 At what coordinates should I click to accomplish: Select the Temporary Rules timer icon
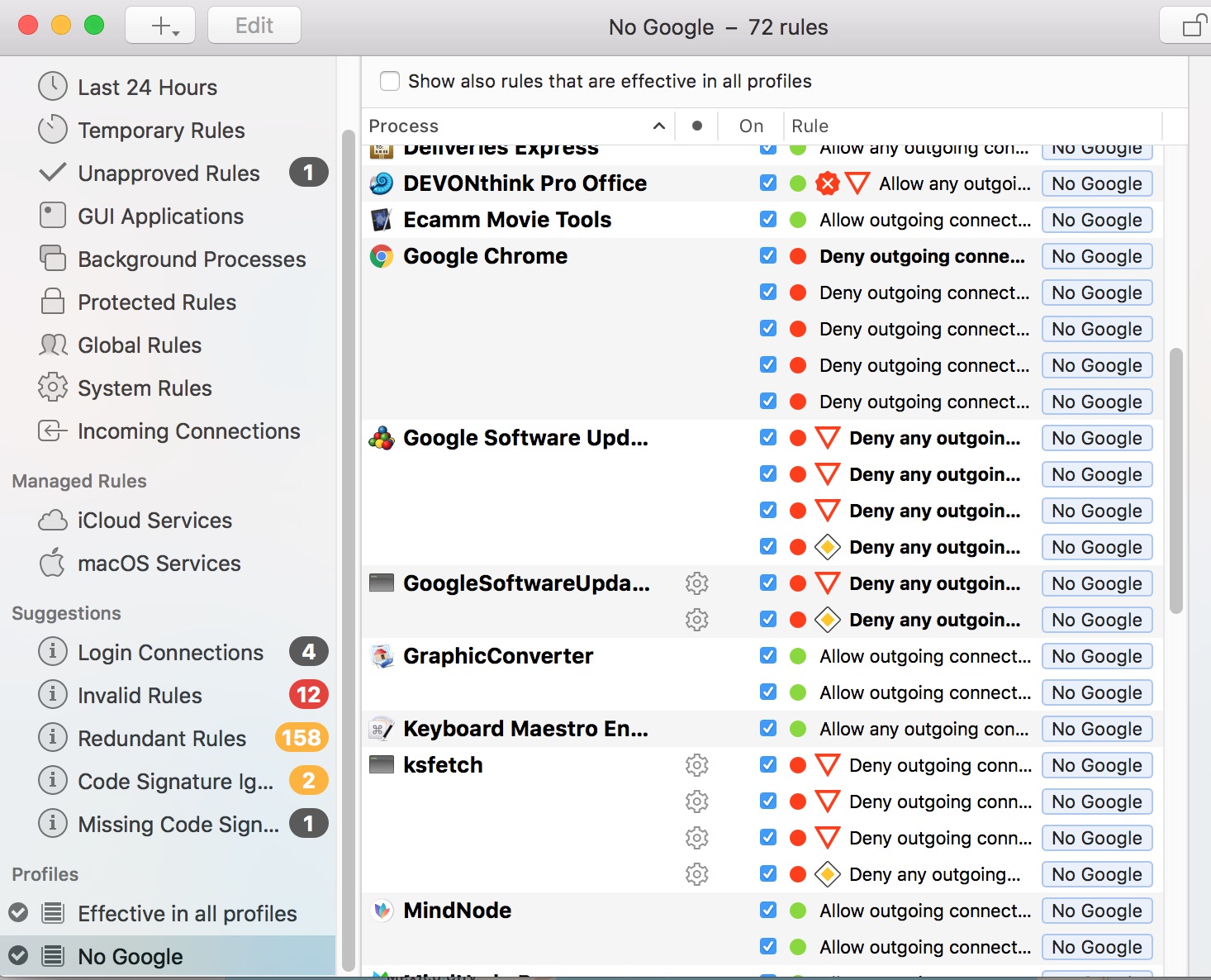(x=53, y=129)
